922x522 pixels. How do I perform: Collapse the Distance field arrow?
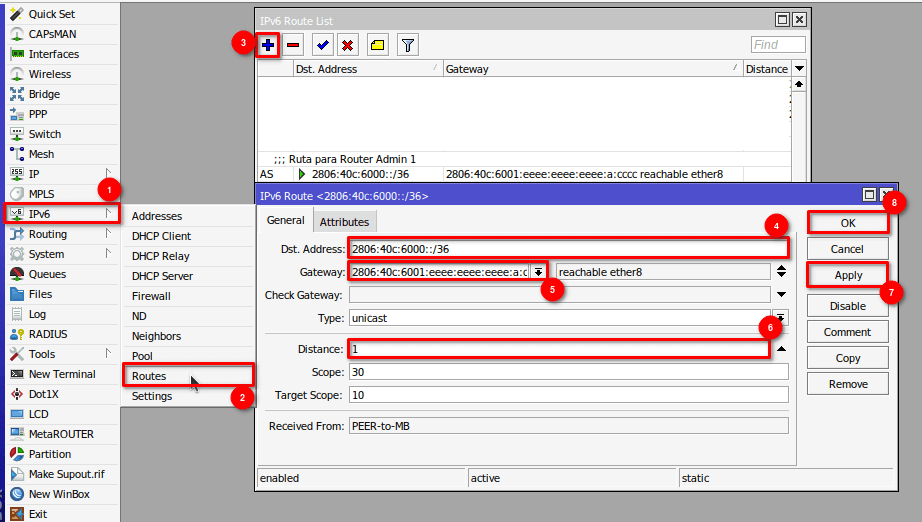(x=781, y=349)
